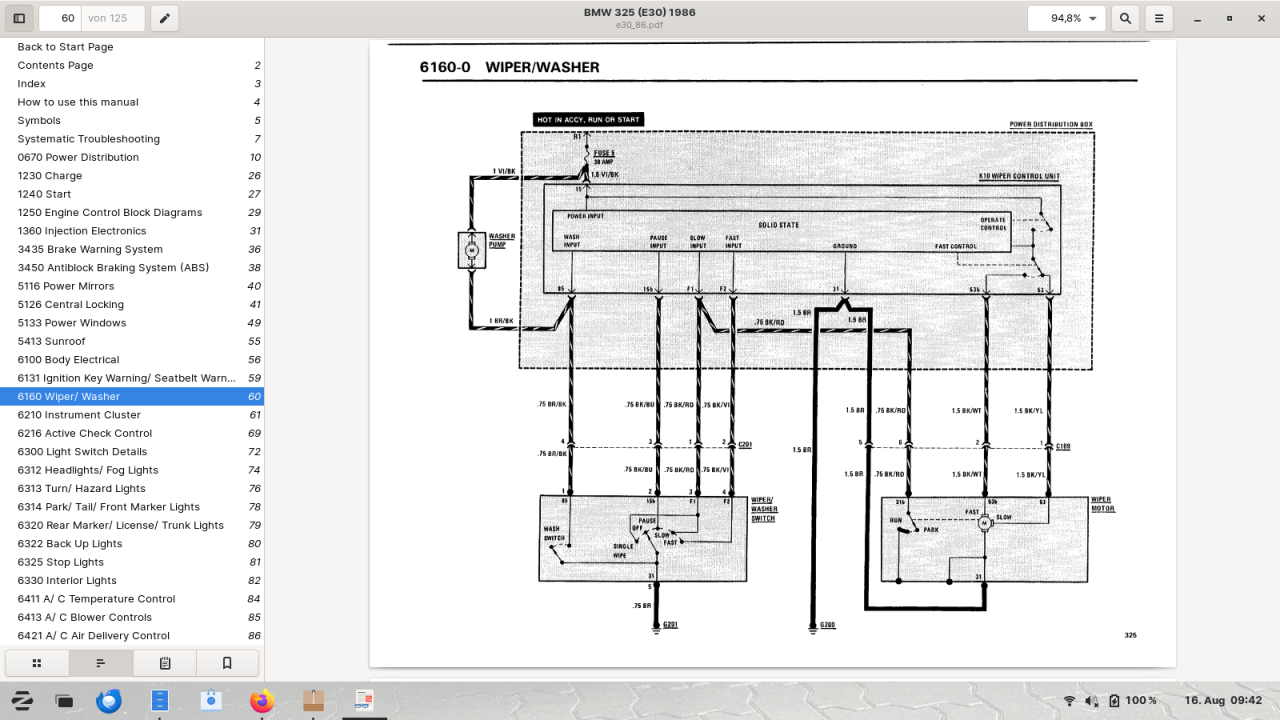1280x720 pixels.
Task: Click the search magnifier button
Action: coord(1125,18)
